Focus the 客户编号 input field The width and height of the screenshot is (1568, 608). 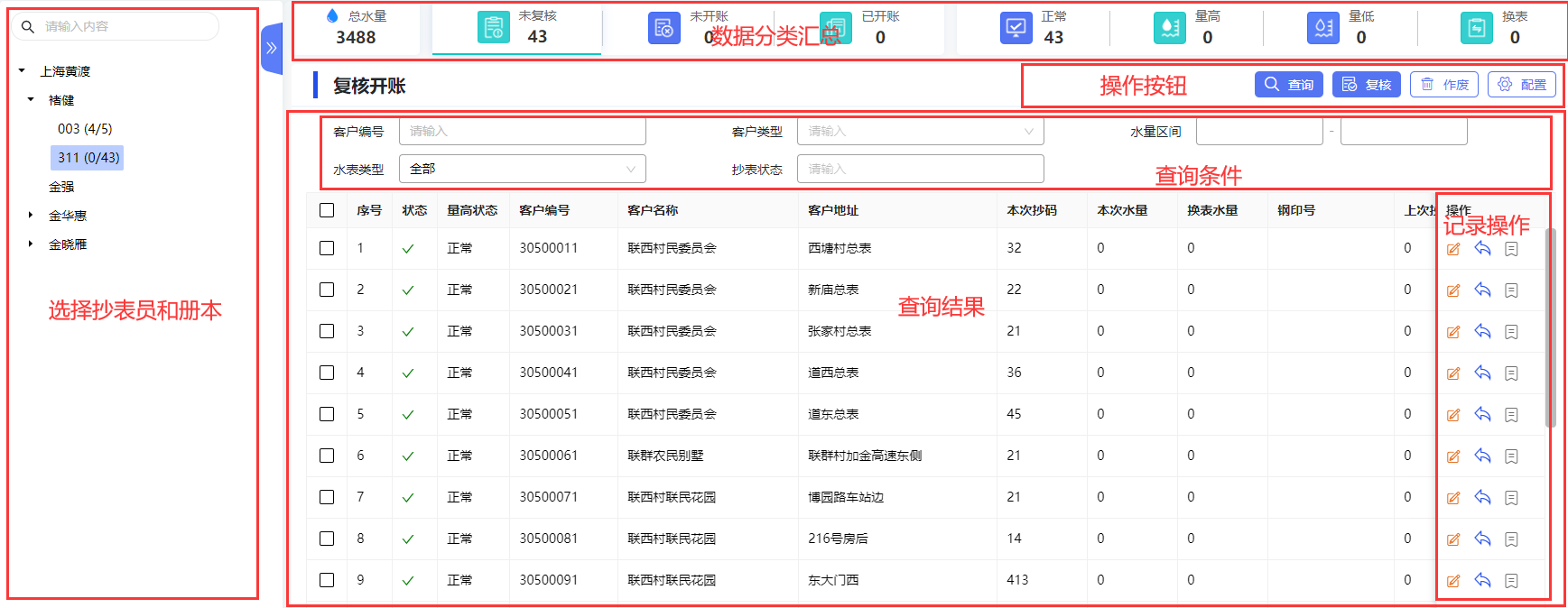click(x=523, y=132)
